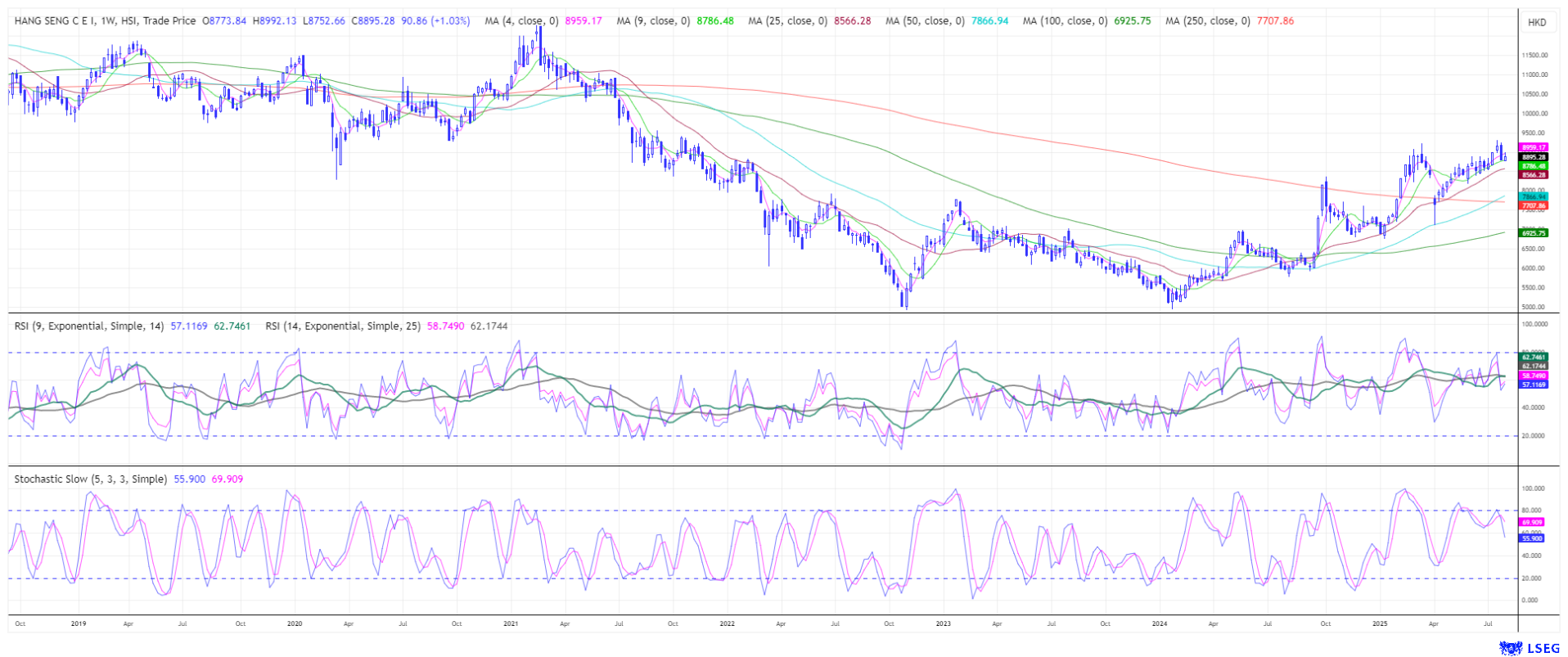Click the dark green 6925.75 price tag
This screenshot has width=1568, height=657.
coord(1533,233)
